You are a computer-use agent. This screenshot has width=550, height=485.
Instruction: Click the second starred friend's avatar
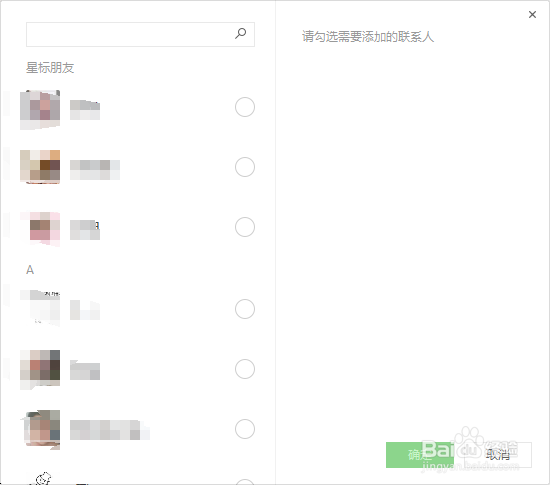(40, 167)
